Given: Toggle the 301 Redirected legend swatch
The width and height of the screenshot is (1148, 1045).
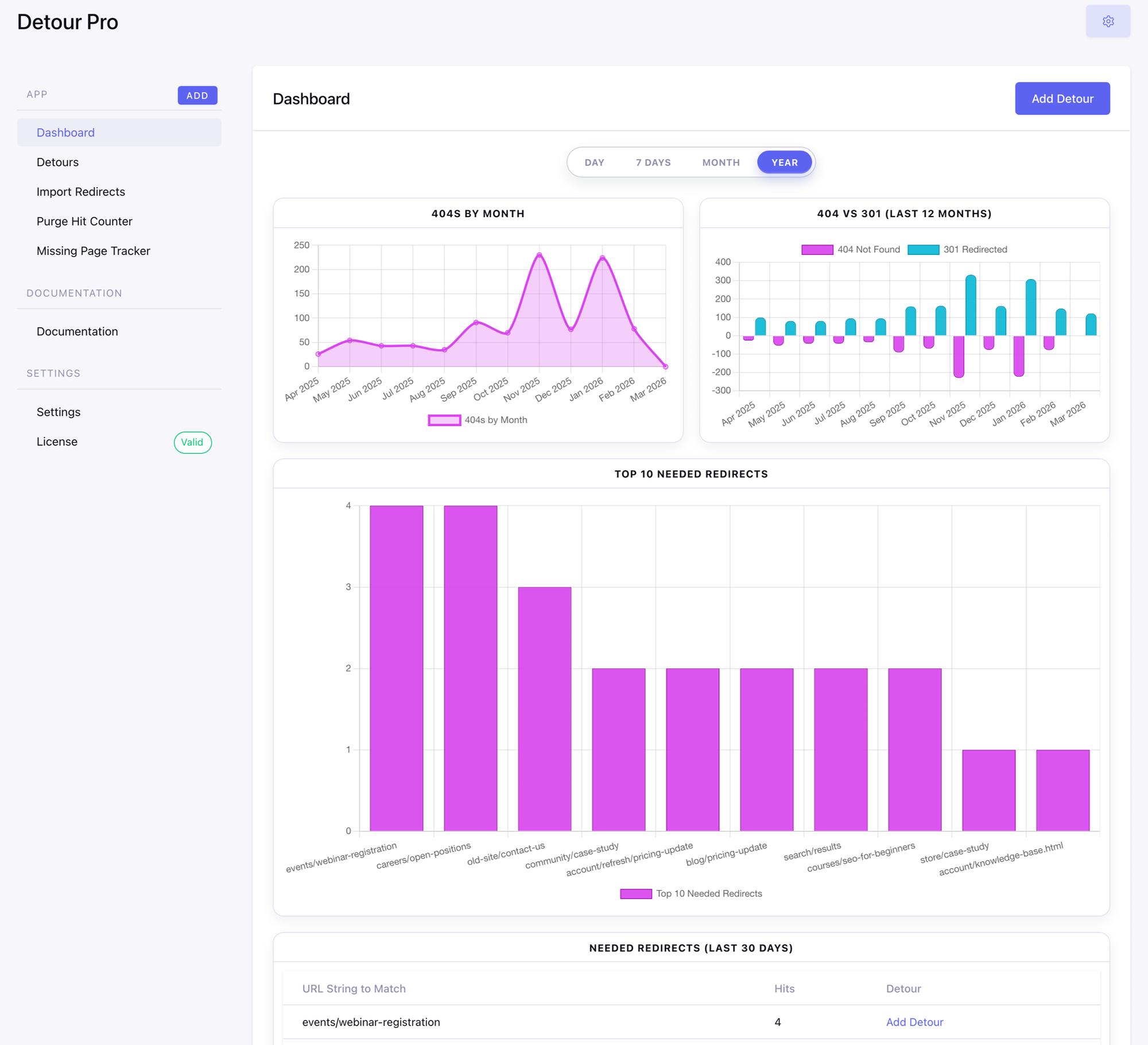Looking at the screenshot, I should 922,249.
